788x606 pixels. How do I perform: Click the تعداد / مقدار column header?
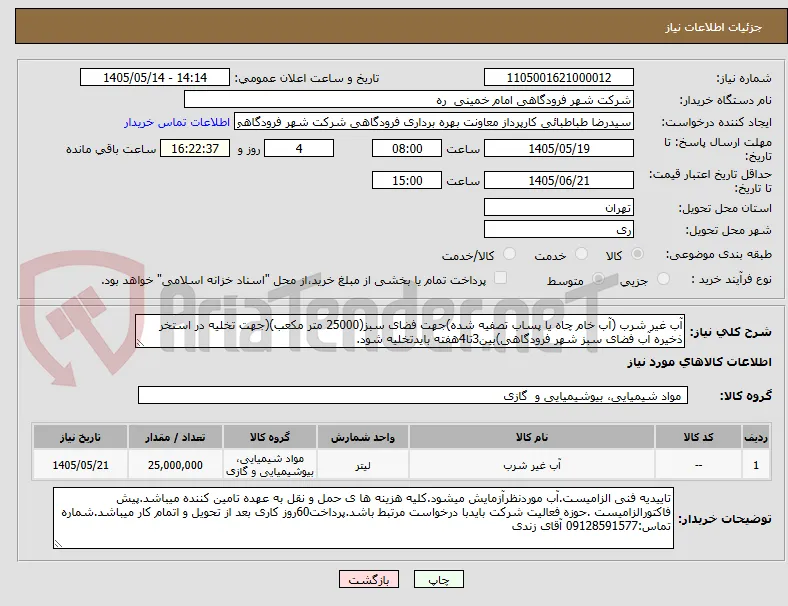coord(175,437)
